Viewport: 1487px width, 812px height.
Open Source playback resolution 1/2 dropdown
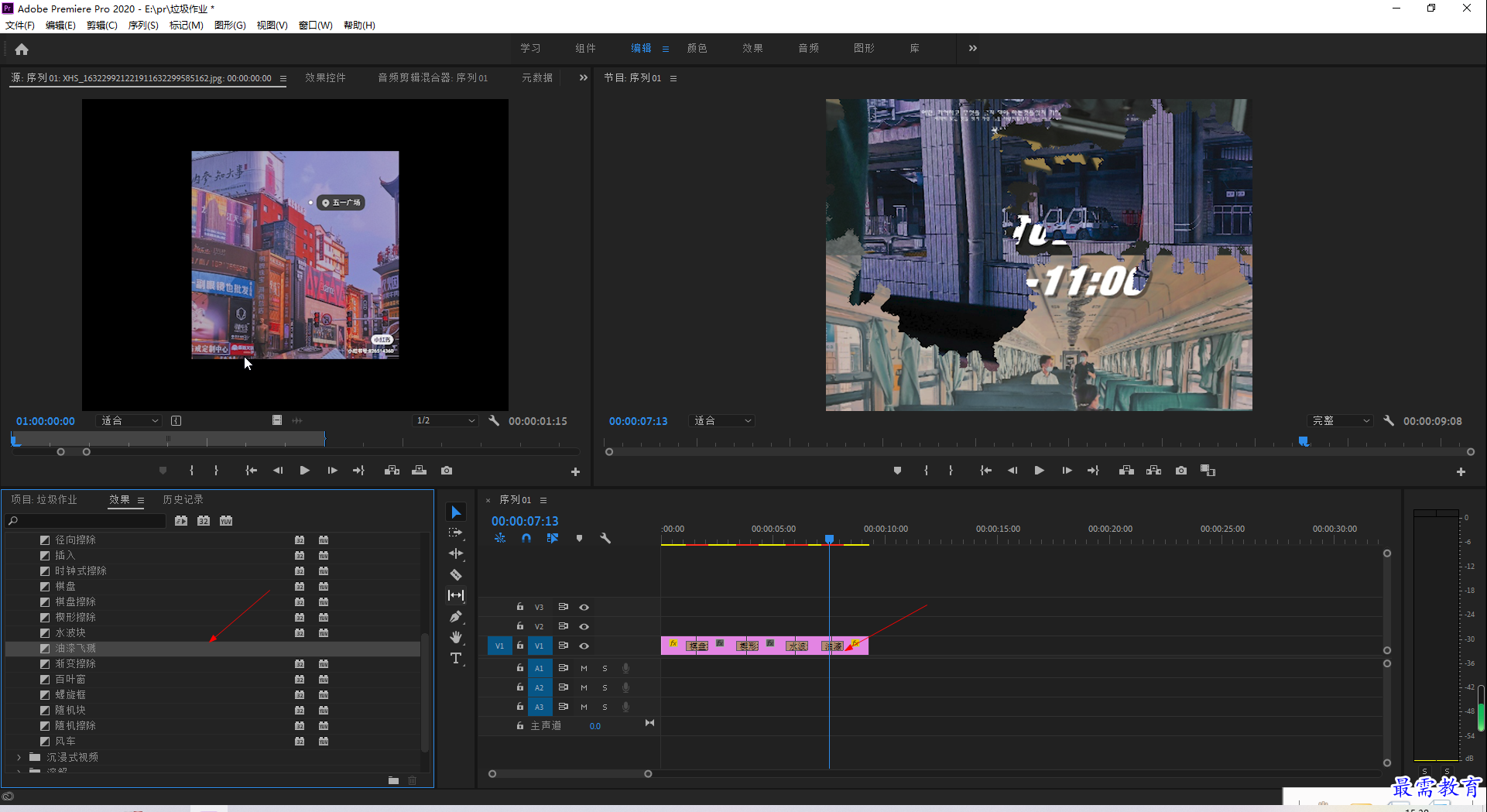[445, 421]
